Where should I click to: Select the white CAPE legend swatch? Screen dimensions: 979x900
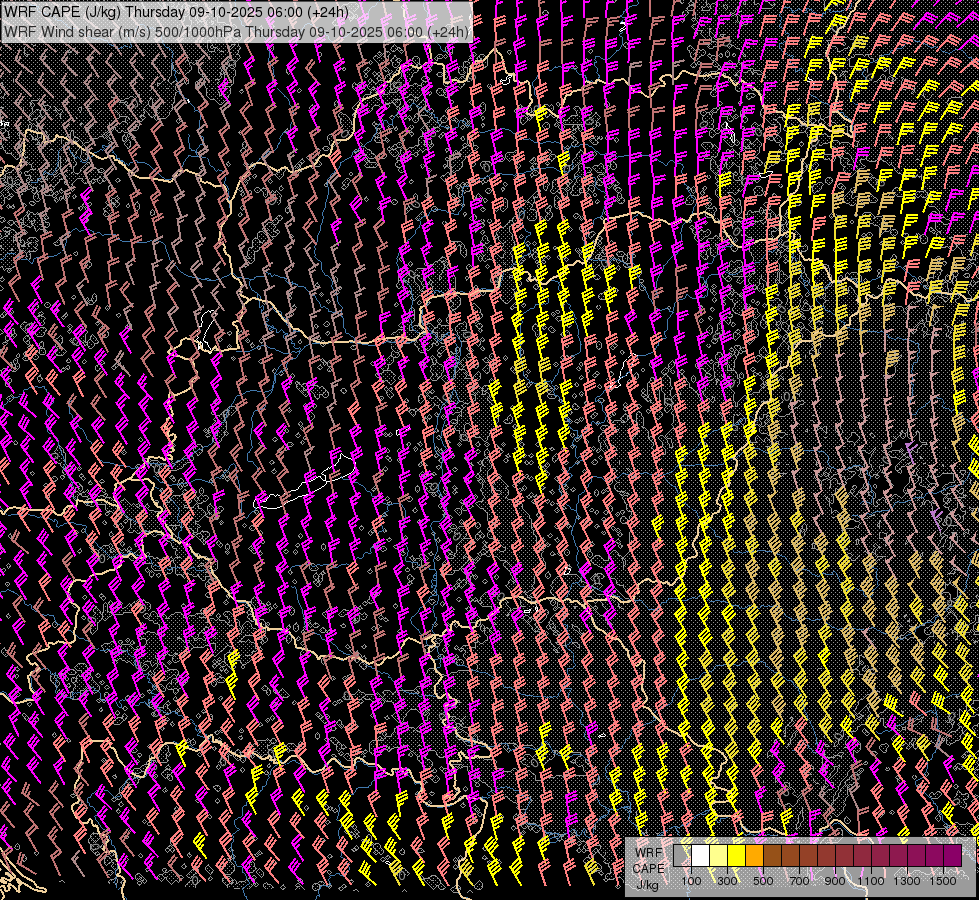click(x=700, y=856)
